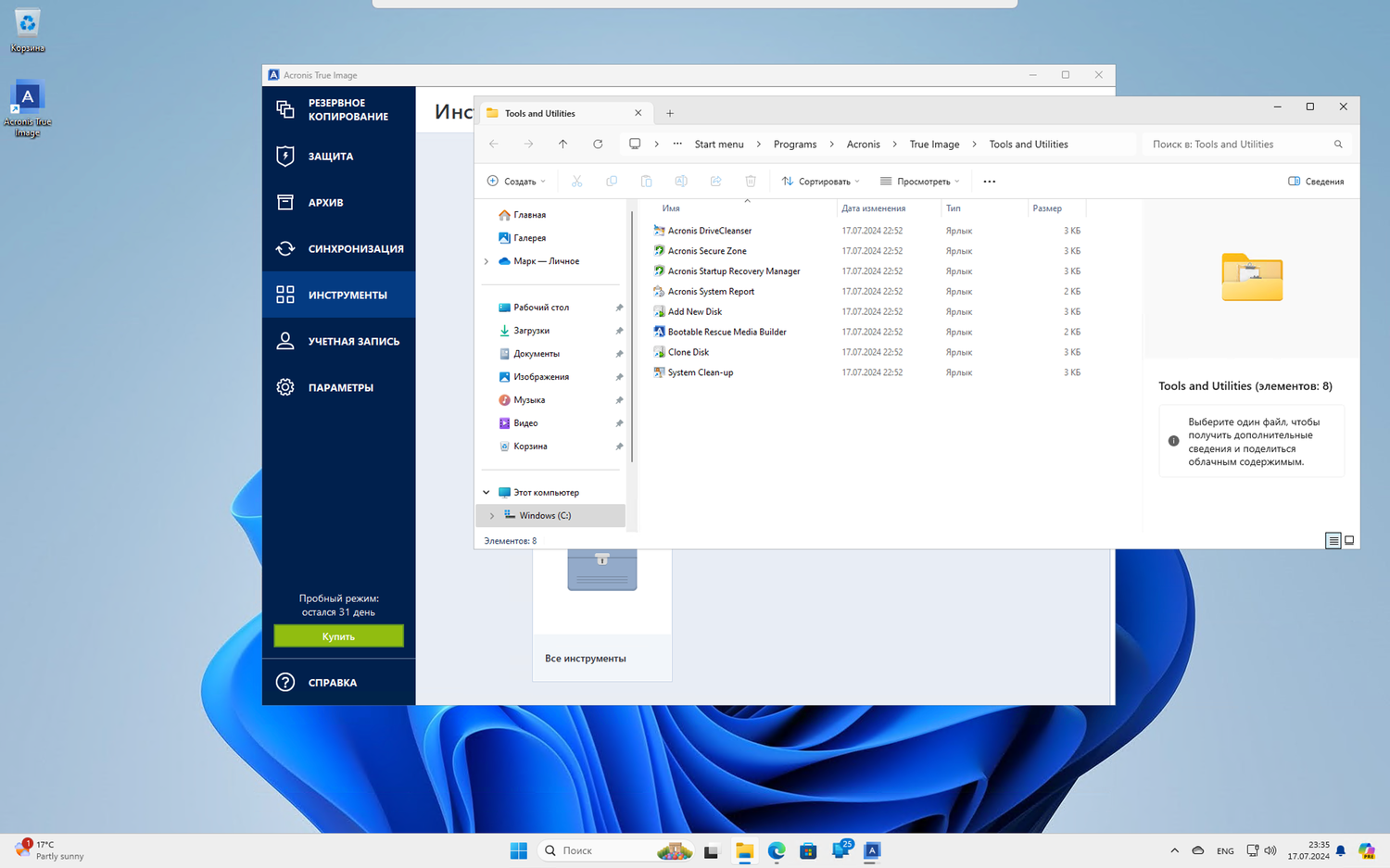Viewport: 1390px width, 868px height.
Task: Open Acronis True Image desktop shortcut
Action: pos(27,109)
